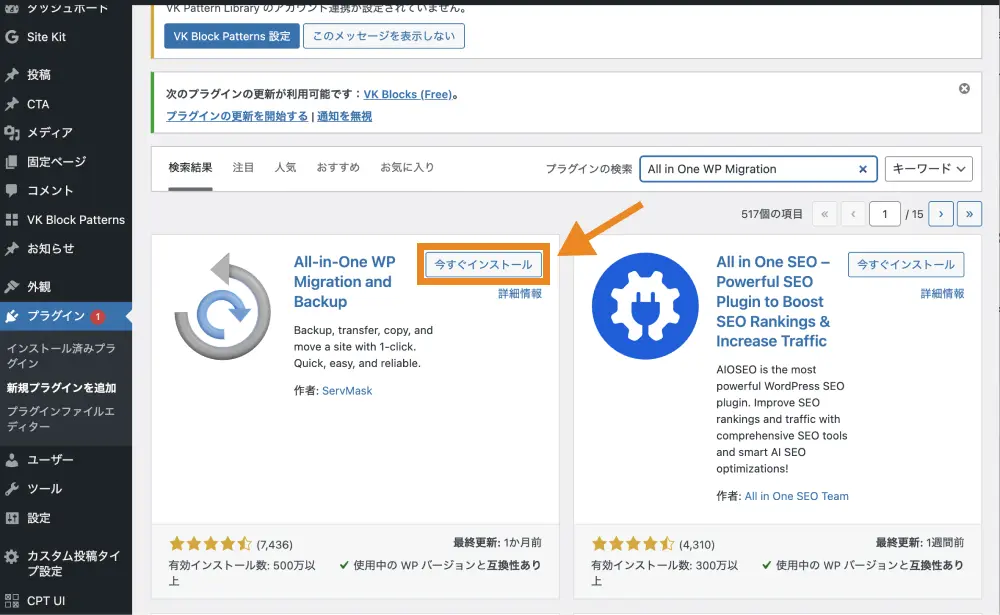The width and height of the screenshot is (1000, 615).
Task: Click 有効インストール数: 500万以上 text
Action: (x=242, y=573)
